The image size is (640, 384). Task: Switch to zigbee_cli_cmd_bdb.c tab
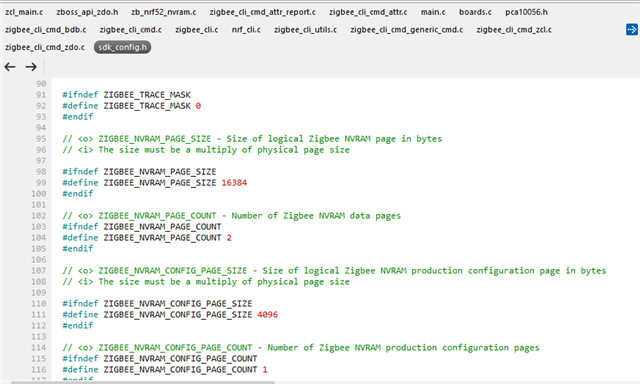pyautogui.click(x=46, y=30)
